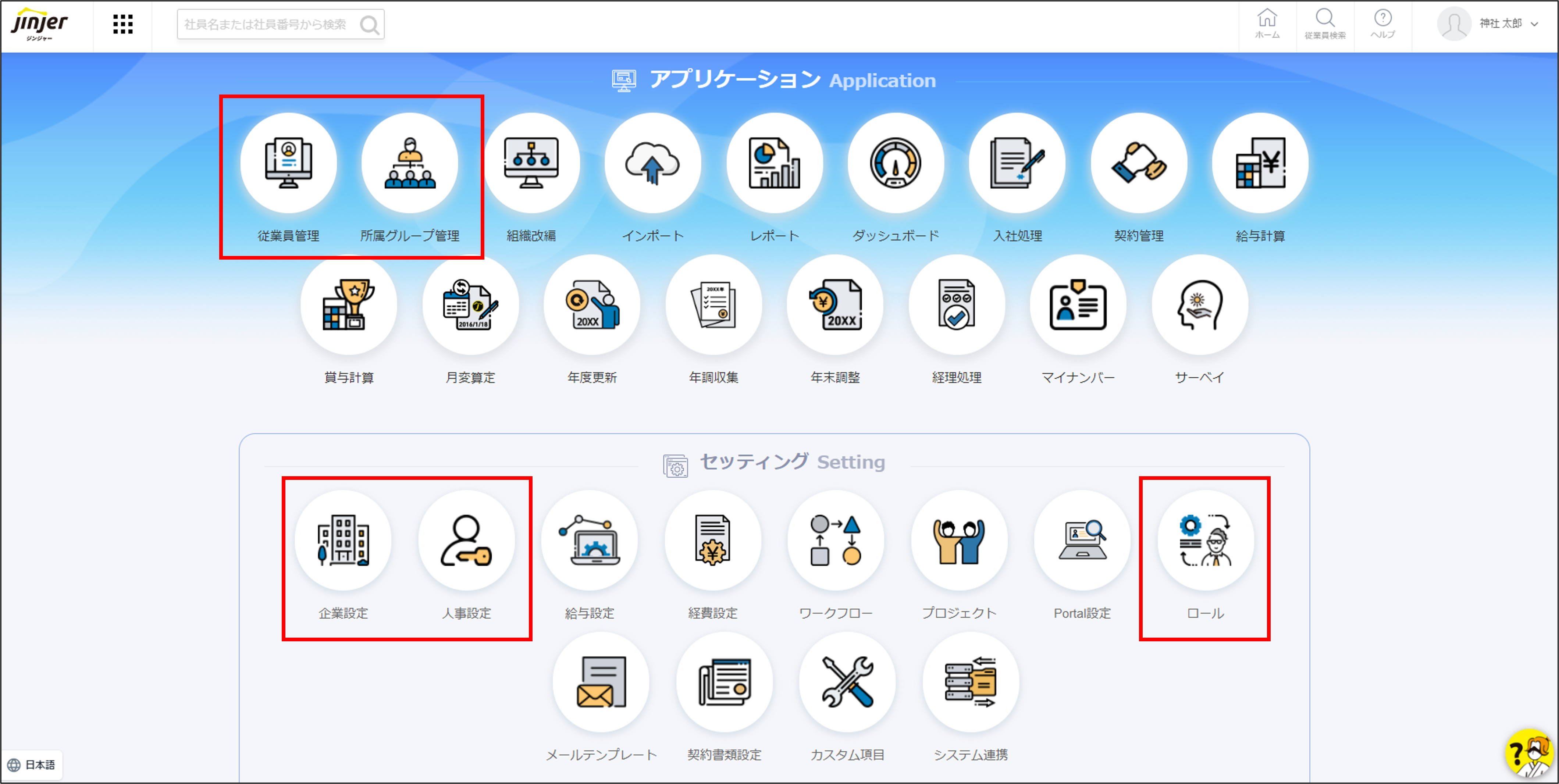
Task: Click the インポート cloud upload icon
Action: [x=652, y=163]
